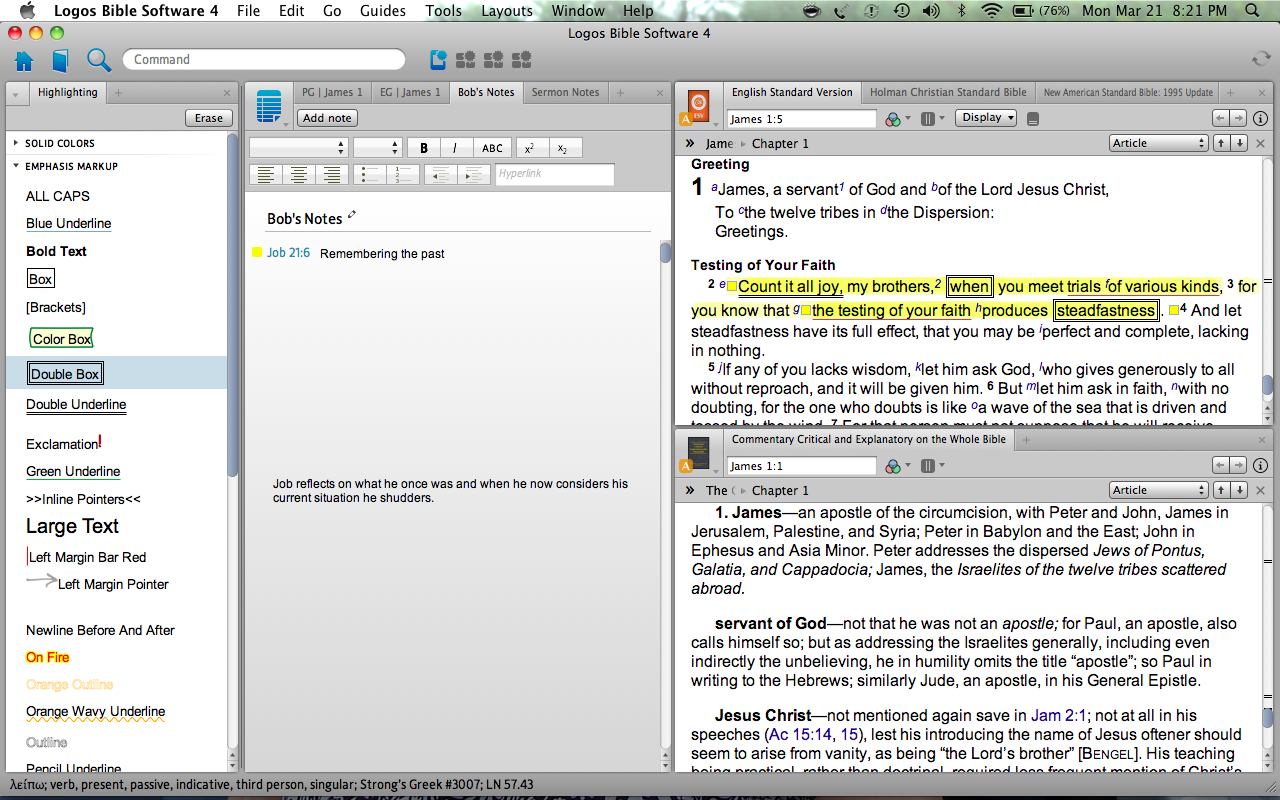Click the Hyperlink input field

pos(555,174)
